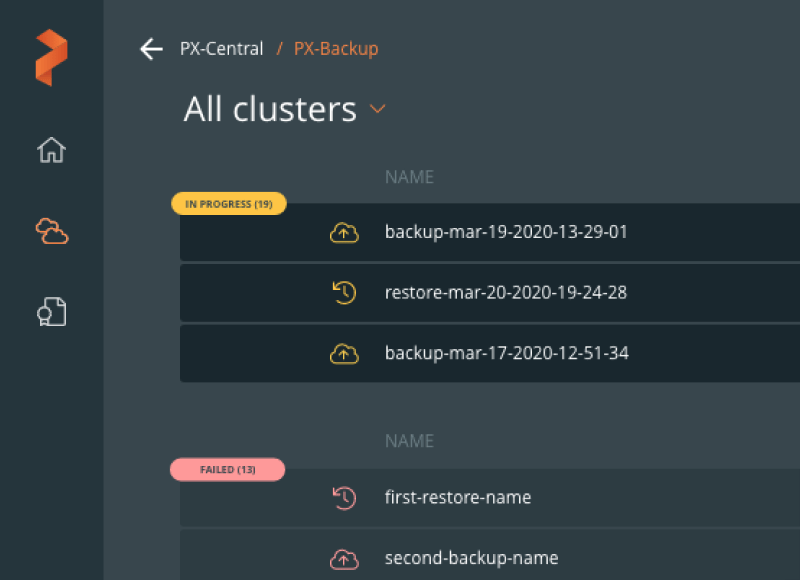This screenshot has width=800, height=580.
Task: Click the restore icon beside first-restore-name
Action: click(344, 497)
